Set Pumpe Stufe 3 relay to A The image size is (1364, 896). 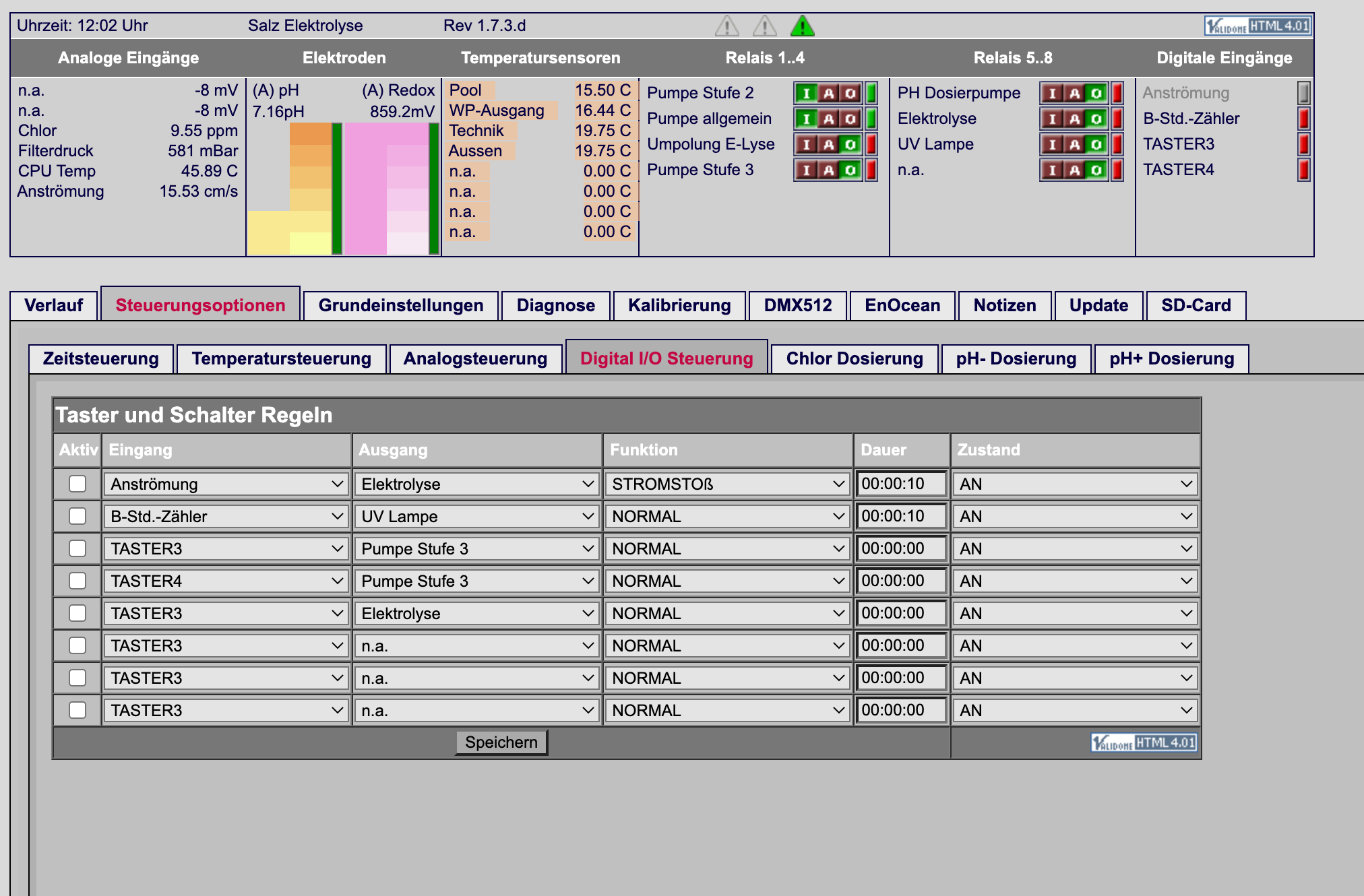(828, 170)
